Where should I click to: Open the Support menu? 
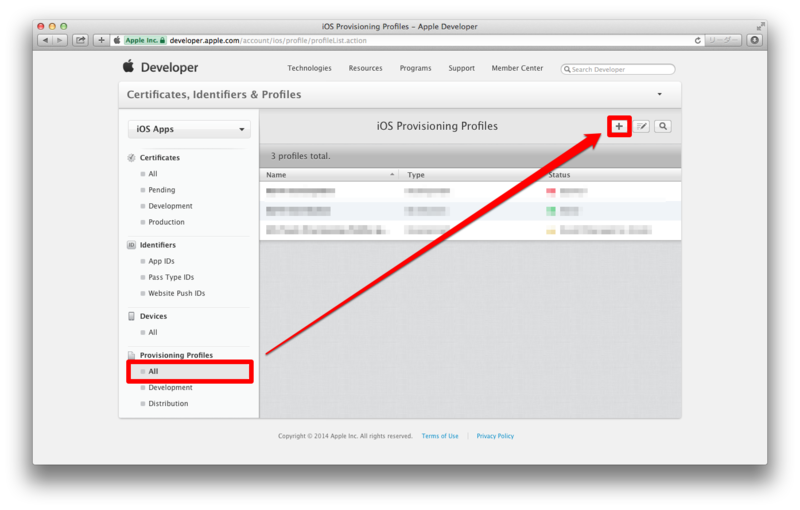click(461, 68)
